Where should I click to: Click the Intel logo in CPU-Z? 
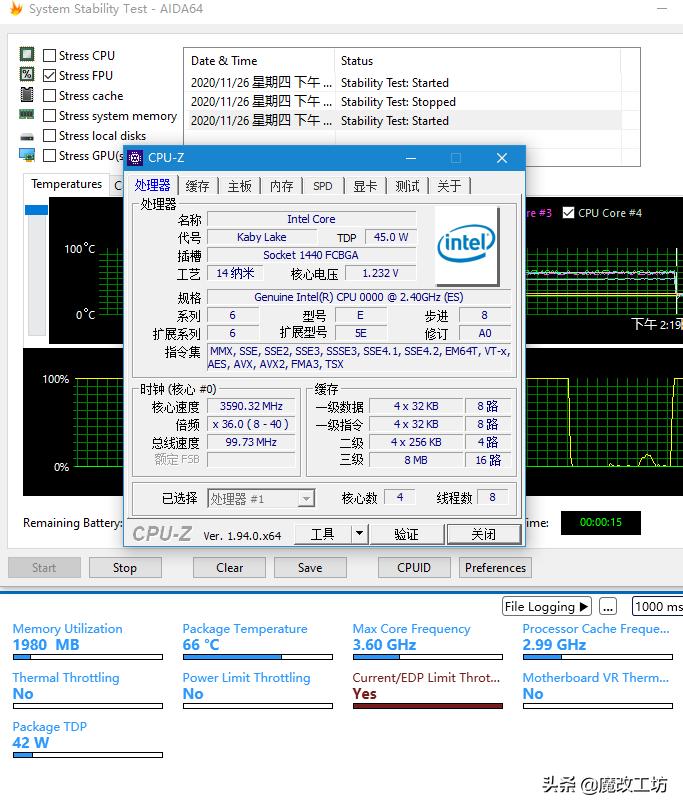(466, 245)
